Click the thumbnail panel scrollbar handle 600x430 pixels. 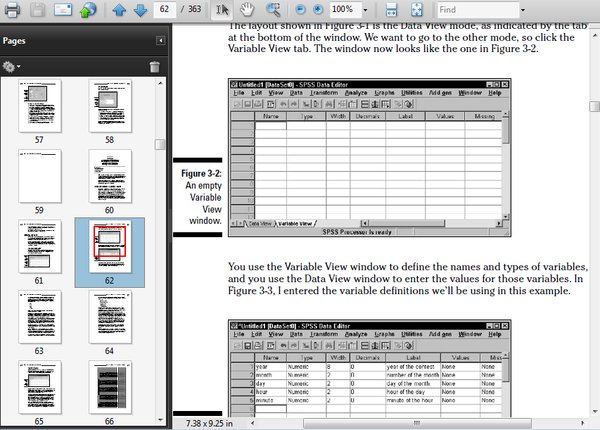pyautogui.click(x=160, y=144)
